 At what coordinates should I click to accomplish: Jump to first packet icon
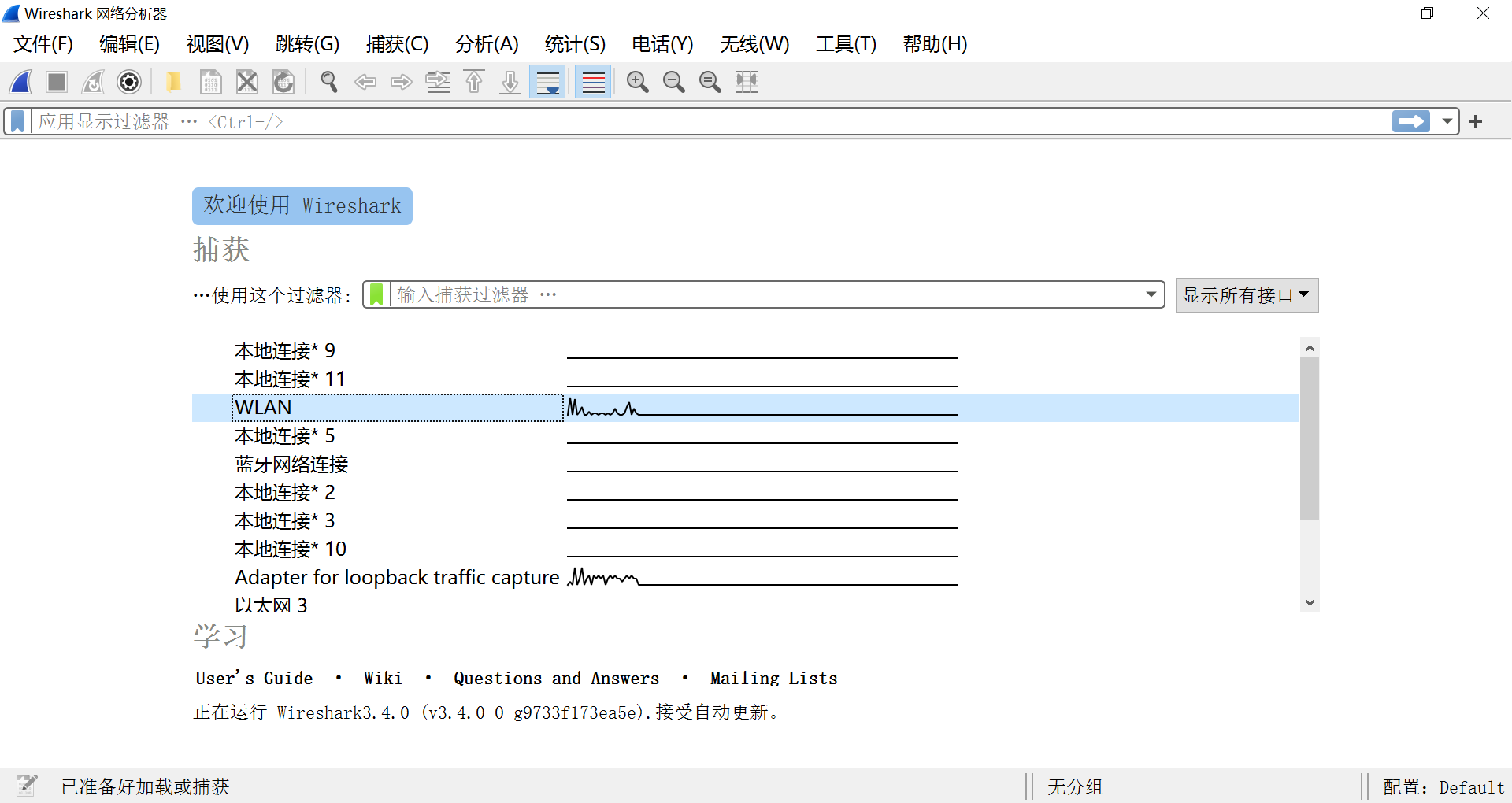coord(474,82)
